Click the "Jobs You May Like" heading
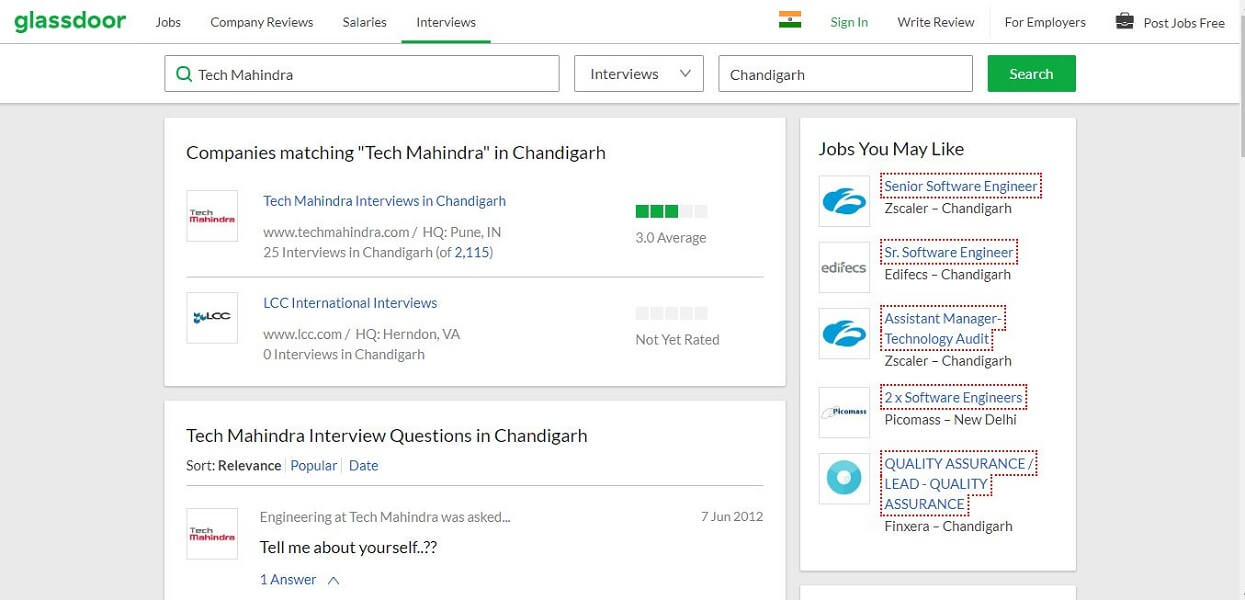1245x600 pixels. click(x=891, y=149)
